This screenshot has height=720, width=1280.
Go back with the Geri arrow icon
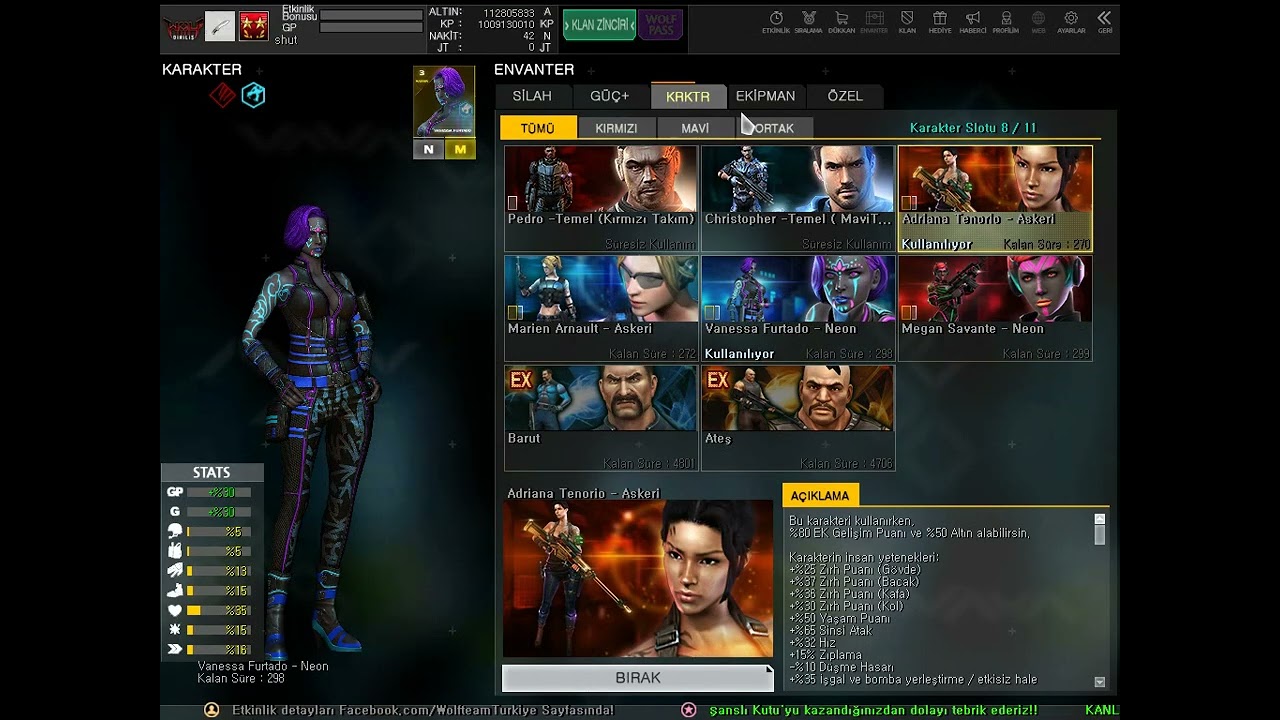click(x=1104, y=22)
